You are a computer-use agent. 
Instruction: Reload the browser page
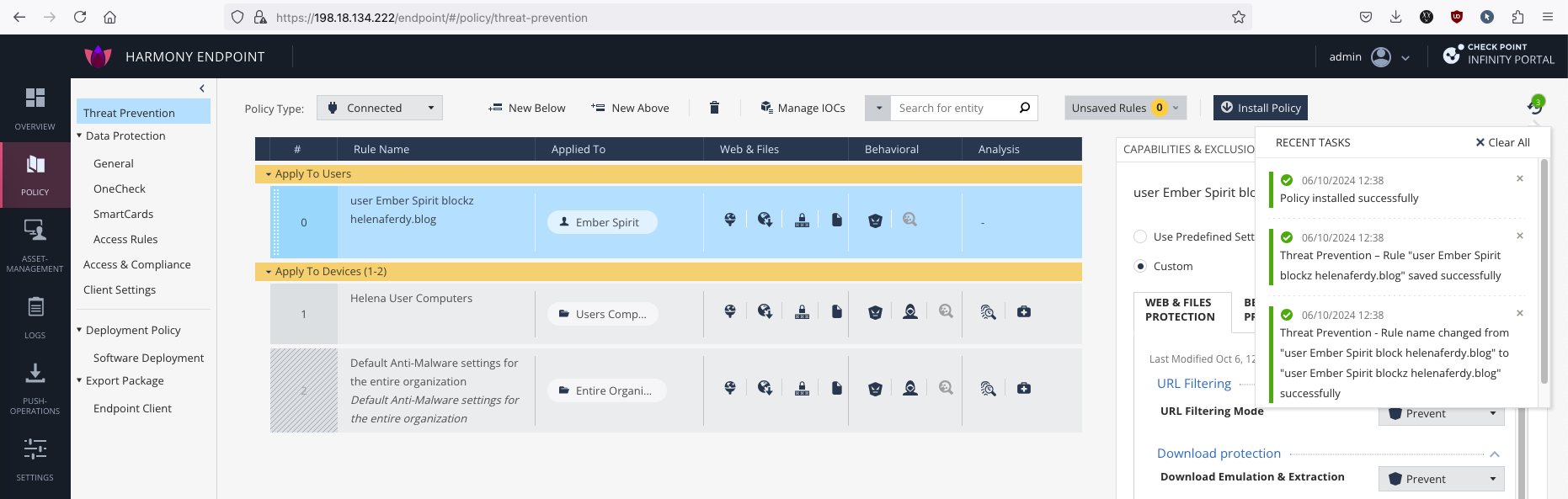pos(80,17)
